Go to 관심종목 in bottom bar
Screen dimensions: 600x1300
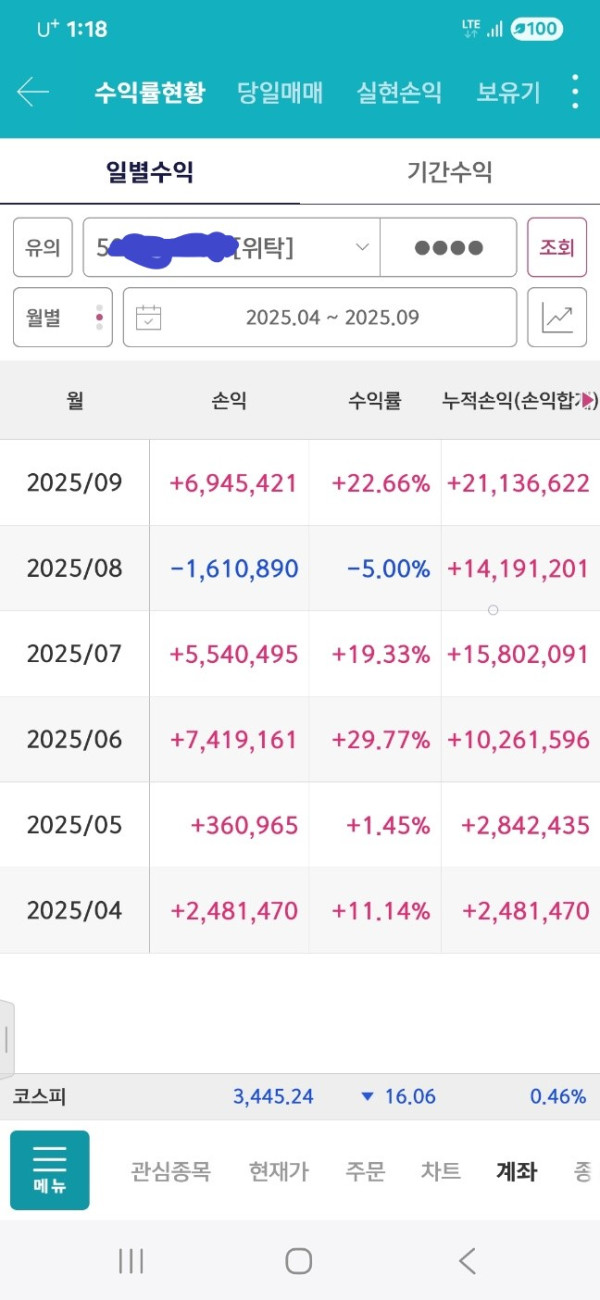click(x=171, y=1171)
